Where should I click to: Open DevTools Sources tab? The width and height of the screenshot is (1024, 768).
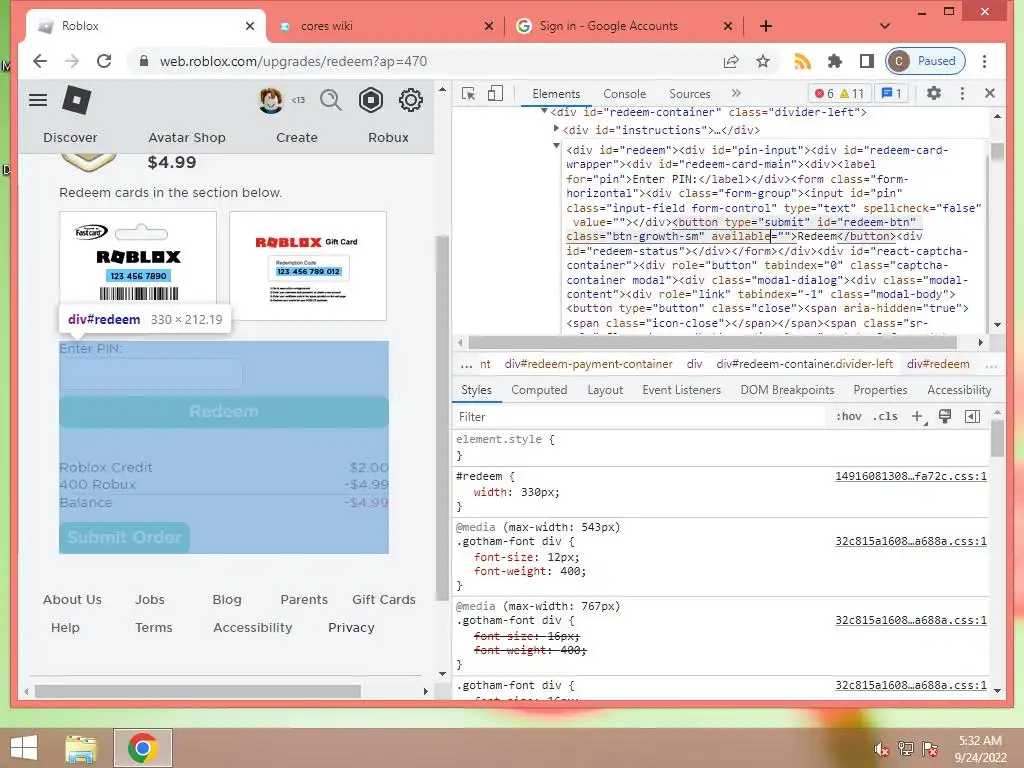click(689, 93)
